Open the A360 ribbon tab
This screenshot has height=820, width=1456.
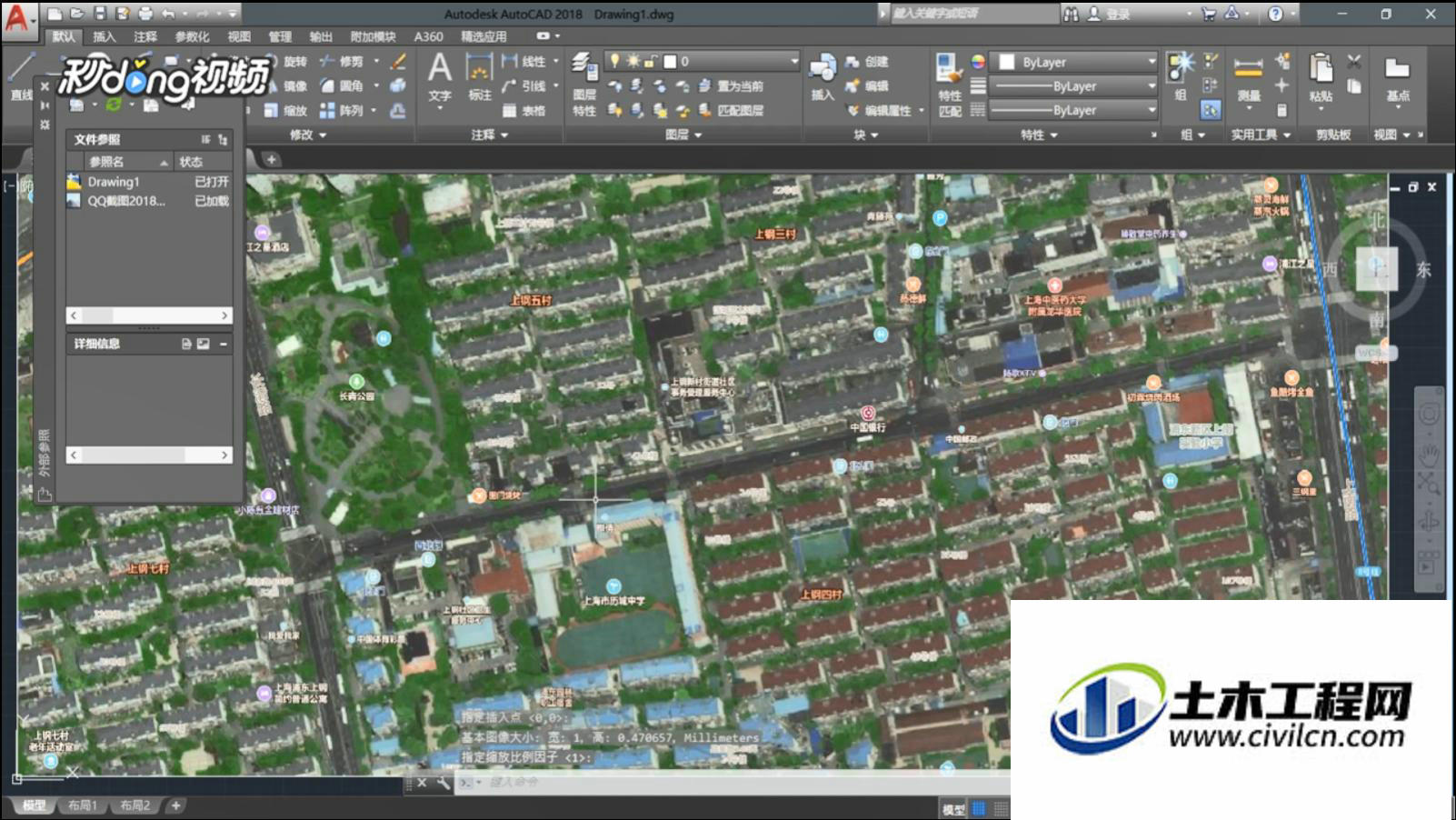[x=428, y=36]
